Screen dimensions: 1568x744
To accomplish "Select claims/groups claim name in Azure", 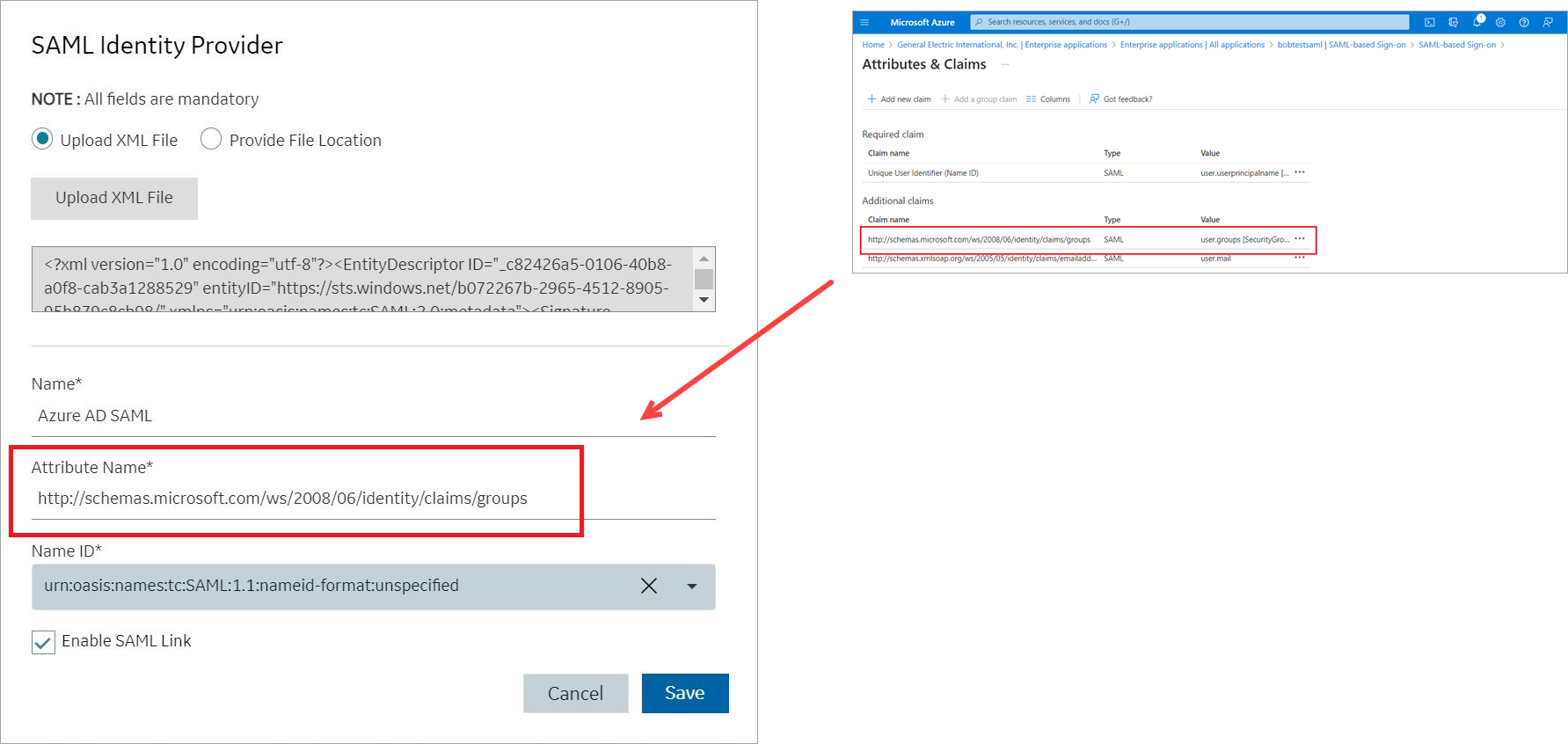I will coord(979,239).
